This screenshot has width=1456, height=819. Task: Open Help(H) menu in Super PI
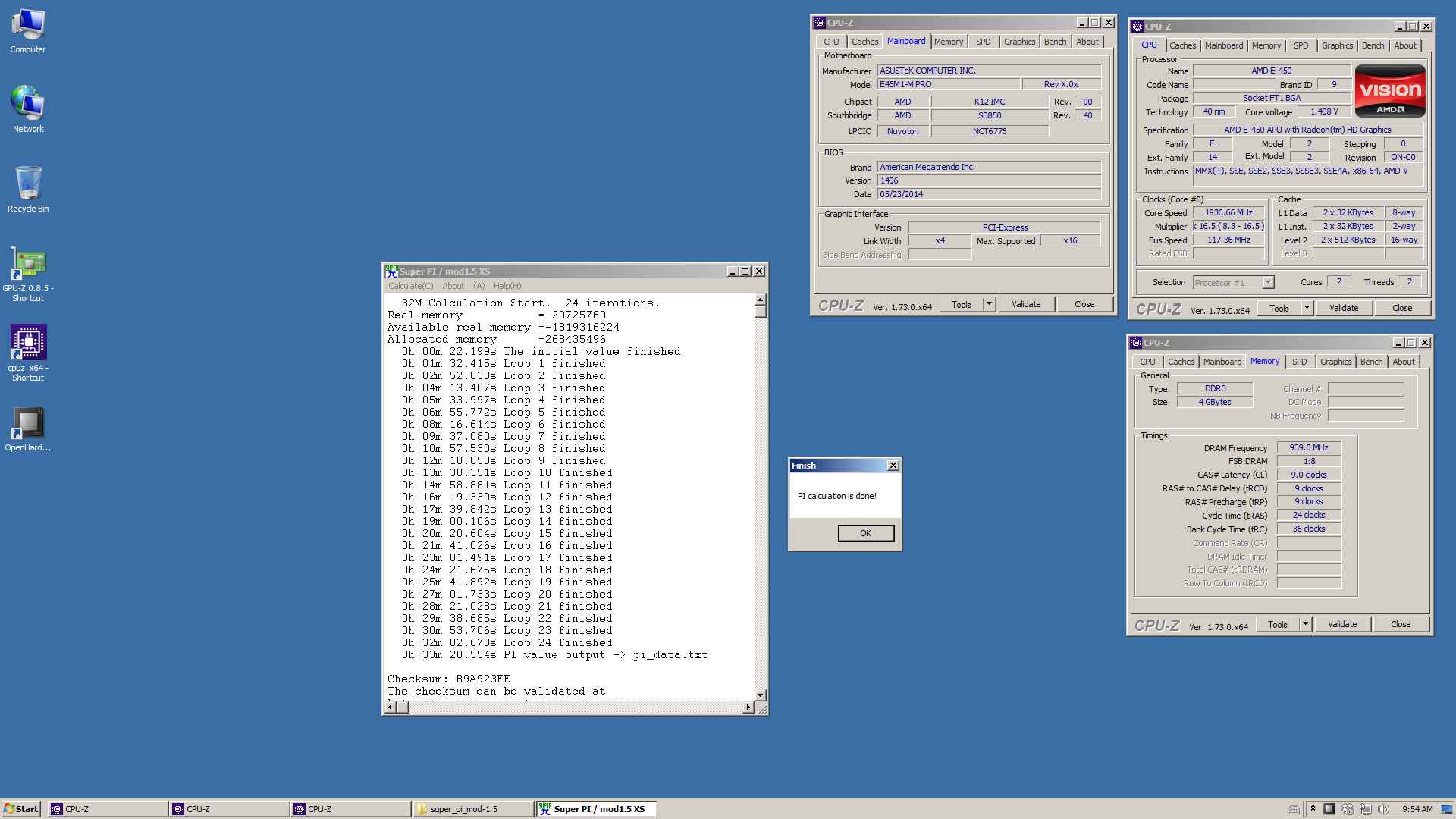pos(507,286)
